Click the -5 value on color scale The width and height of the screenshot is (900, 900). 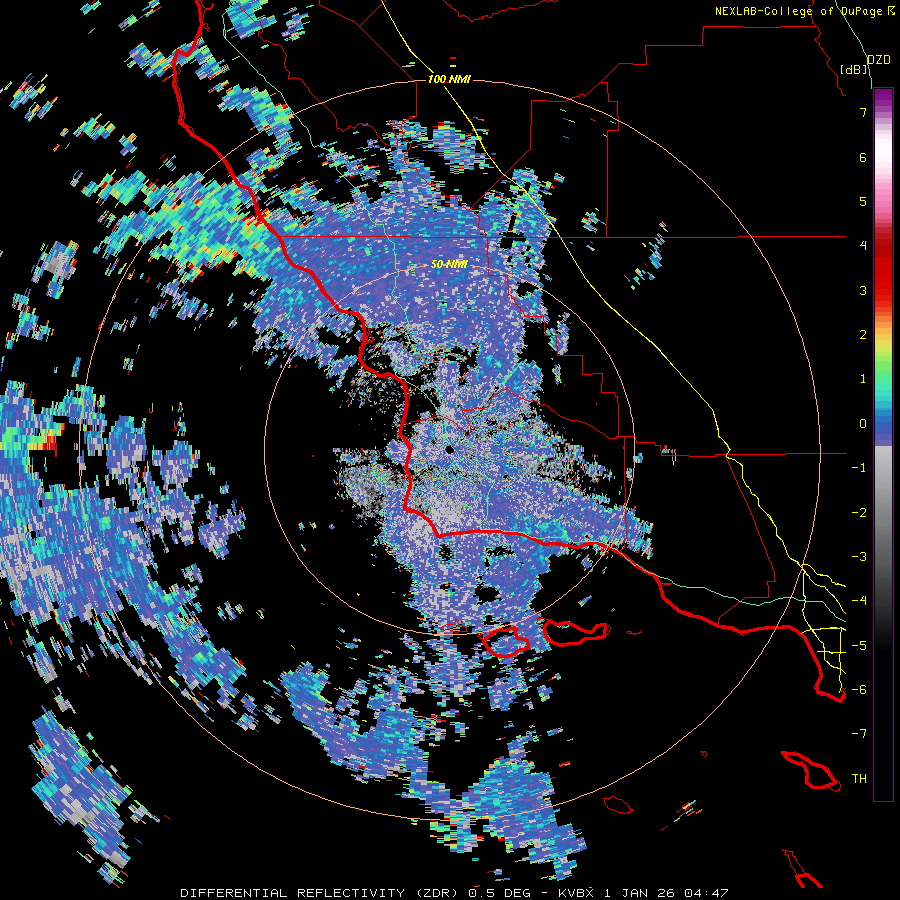(859, 646)
